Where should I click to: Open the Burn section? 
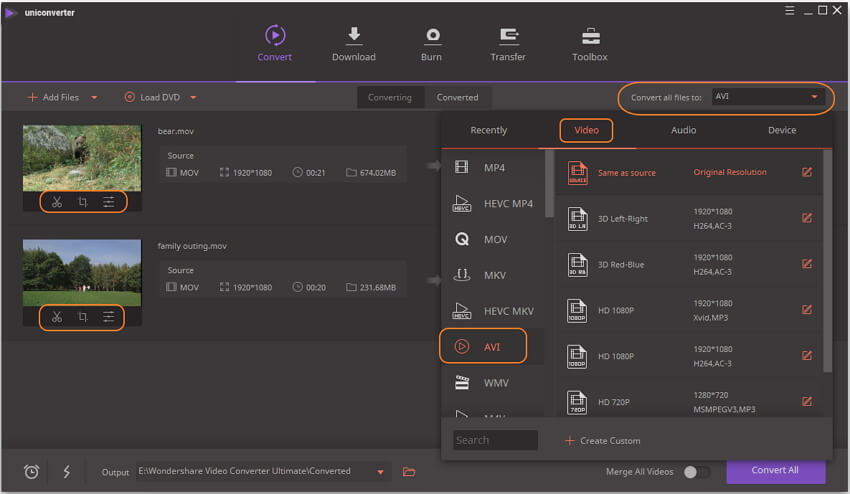(432, 43)
